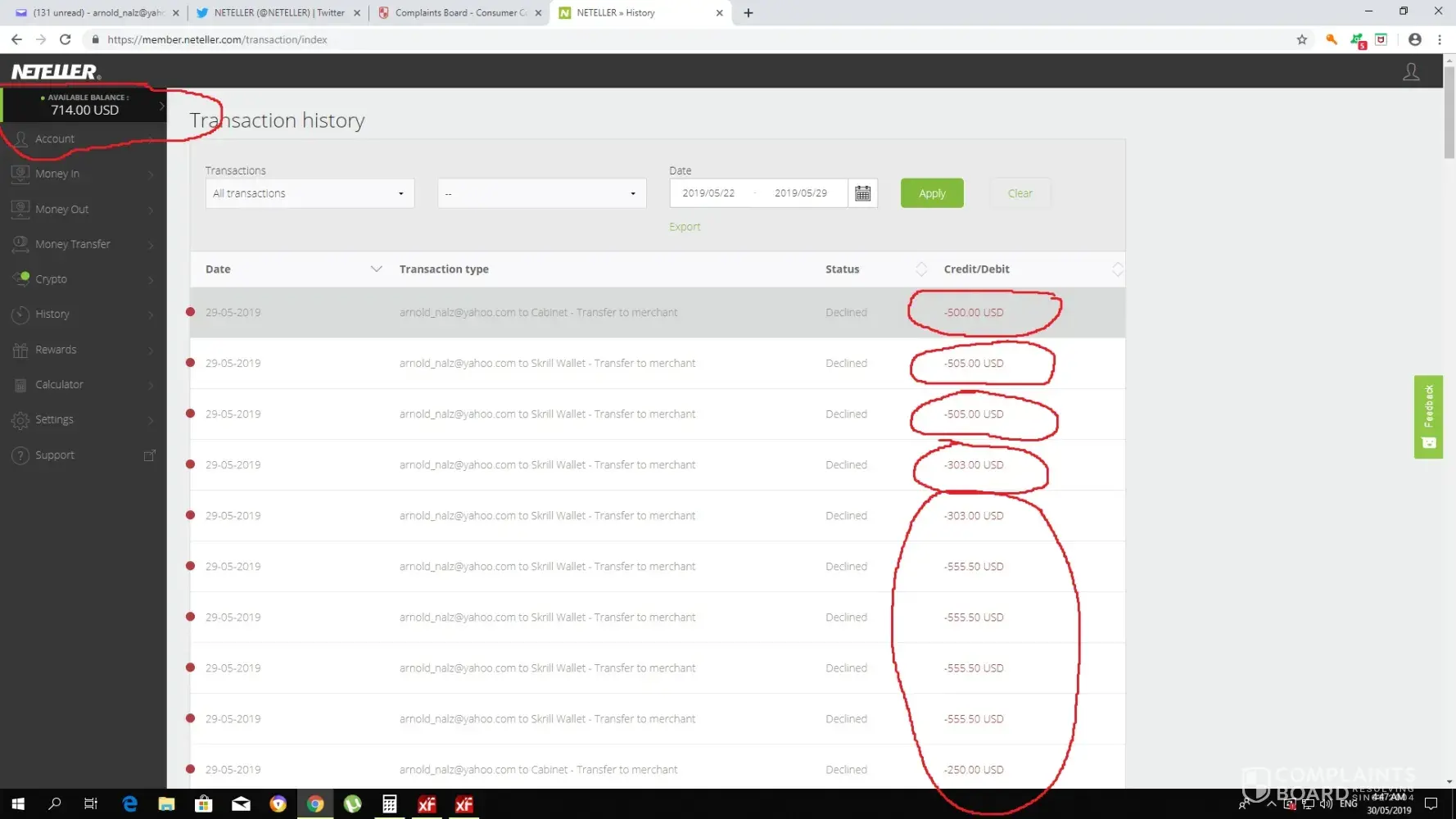Open Settings in the sidebar
Screen dimensions: 1456x819
click(x=54, y=419)
